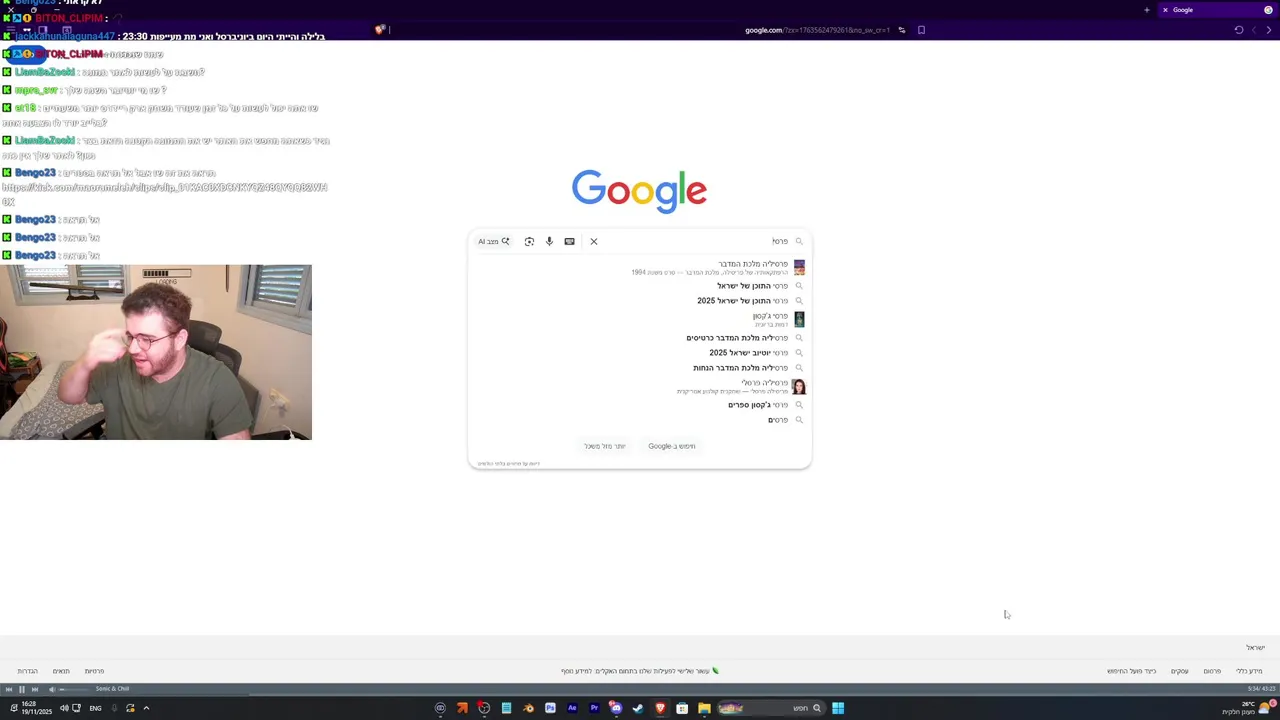Reload the page
This screenshot has height=720, width=1280.
click(x=1238, y=30)
